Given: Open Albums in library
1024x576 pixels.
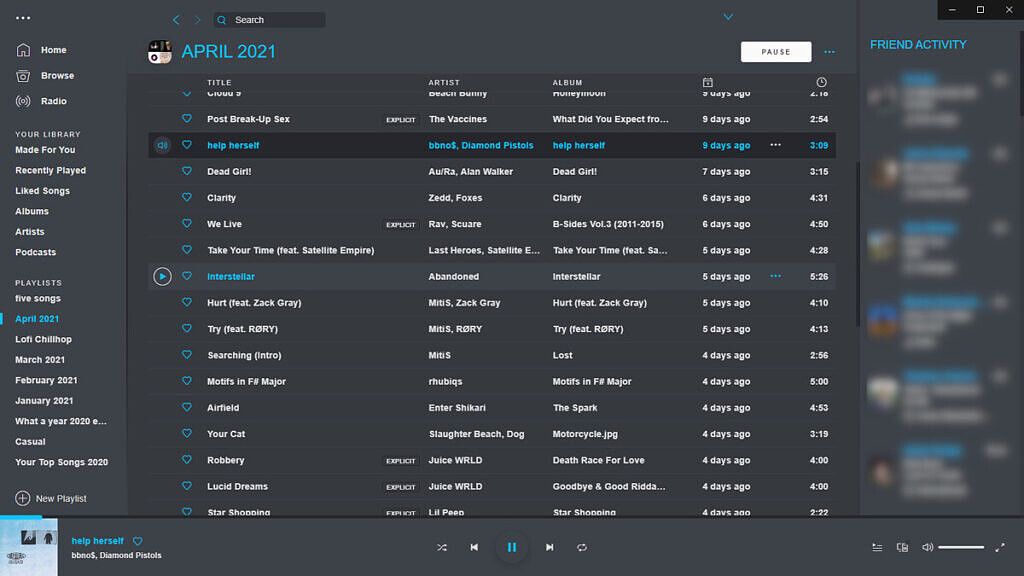Looking at the screenshot, I should click(x=32, y=211).
